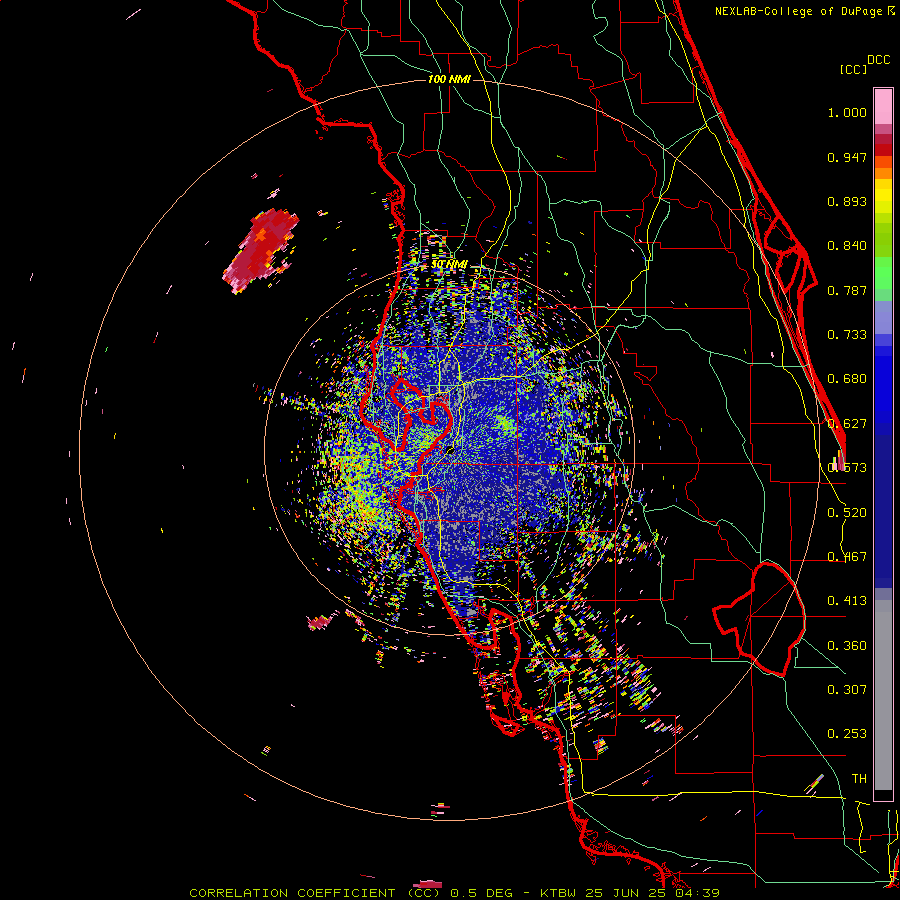Select the 0.893 scale value
This screenshot has height=900, width=900.
[847, 201]
